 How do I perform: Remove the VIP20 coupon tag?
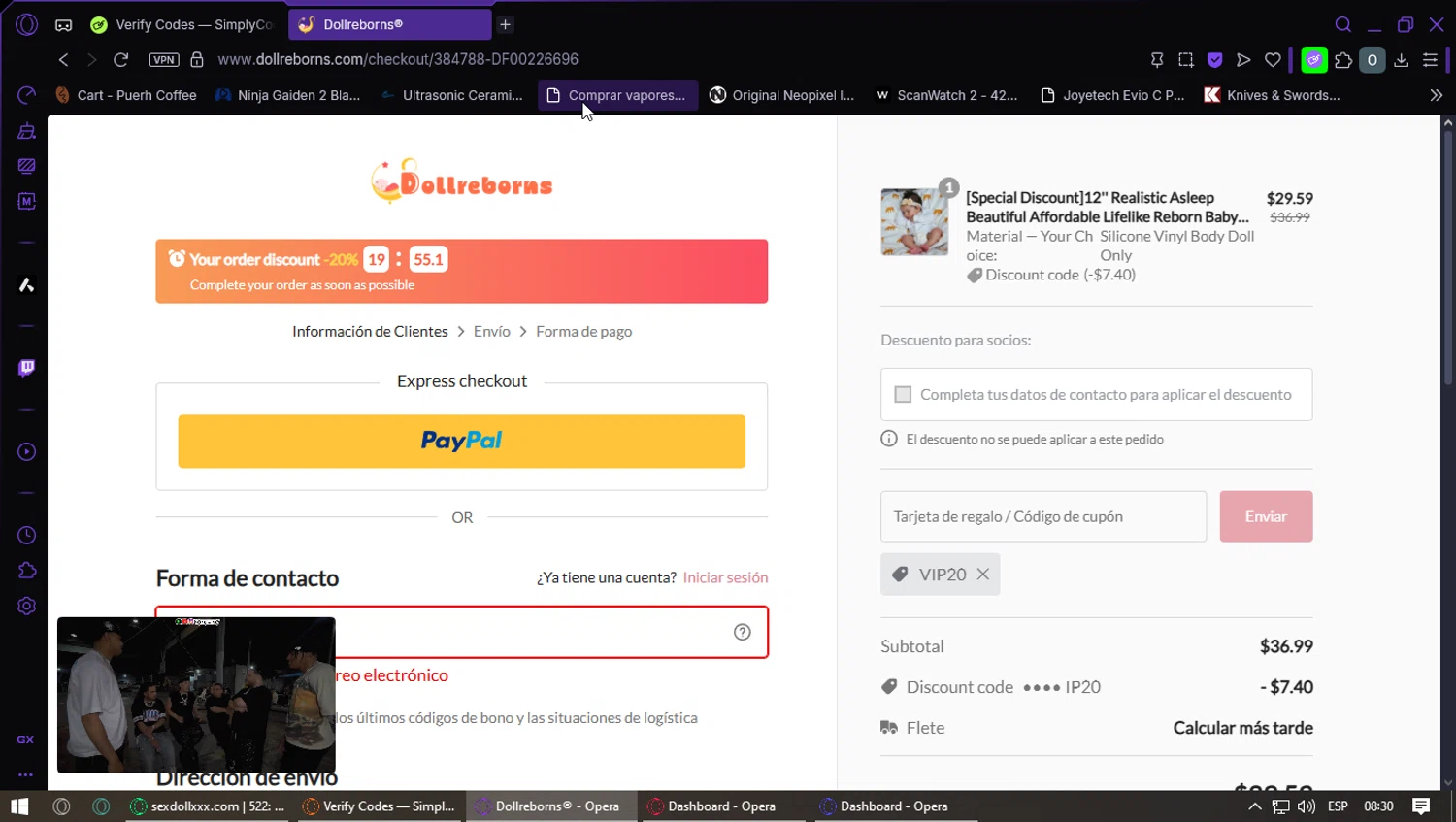pyautogui.click(x=983, y=575)
